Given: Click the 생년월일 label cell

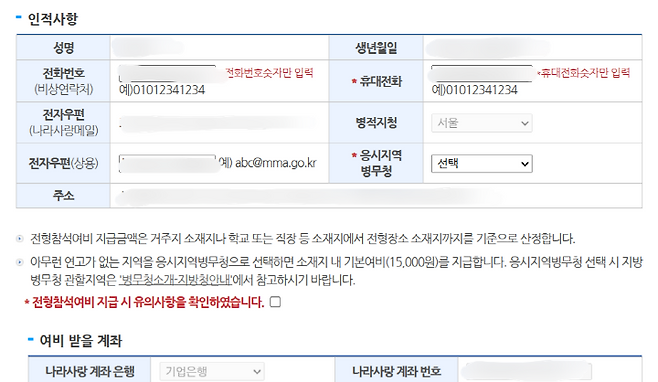Looking at the screenshot, I should tap(376, 47).
